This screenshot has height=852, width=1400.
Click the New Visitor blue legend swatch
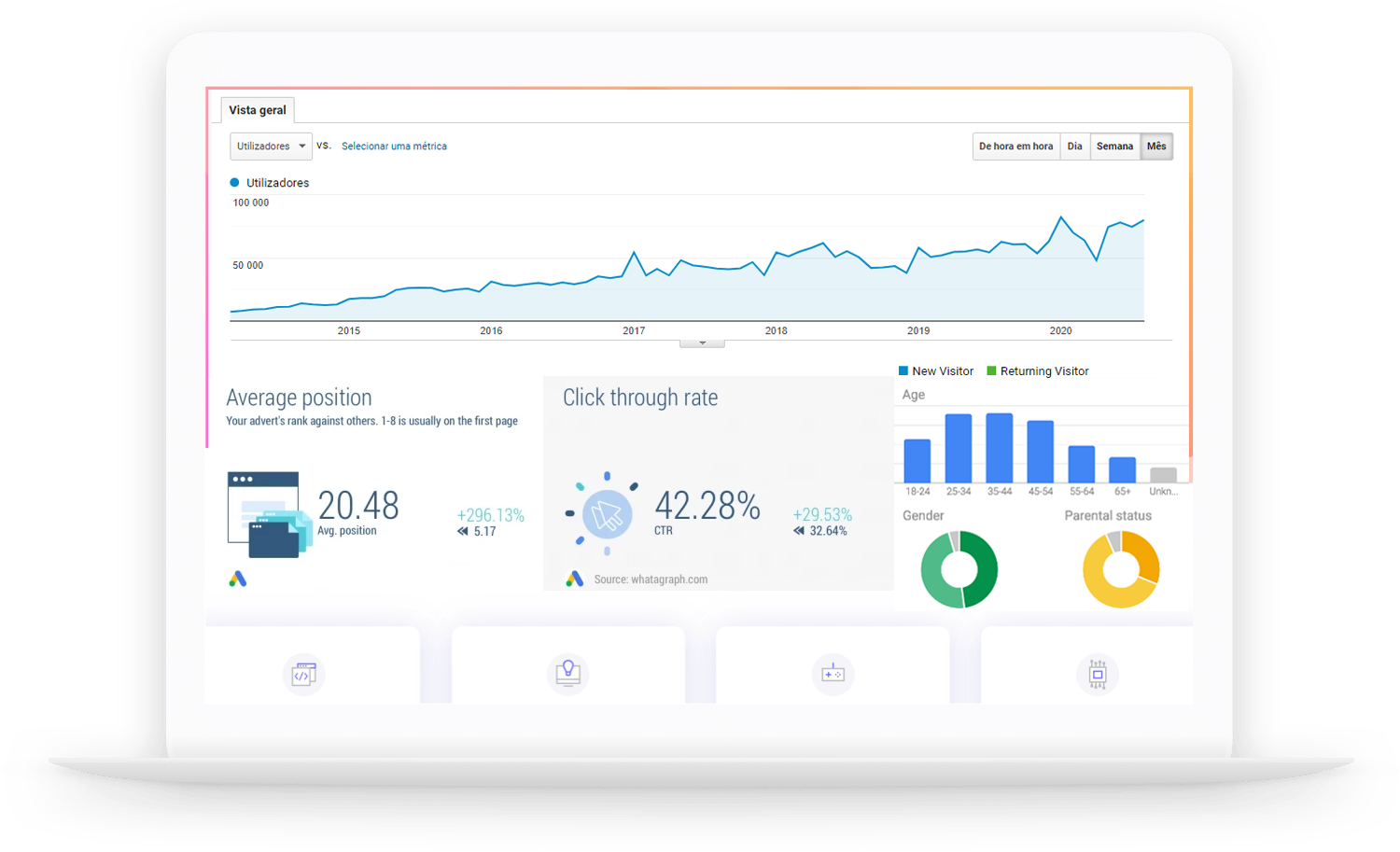[x=903, y=371]
